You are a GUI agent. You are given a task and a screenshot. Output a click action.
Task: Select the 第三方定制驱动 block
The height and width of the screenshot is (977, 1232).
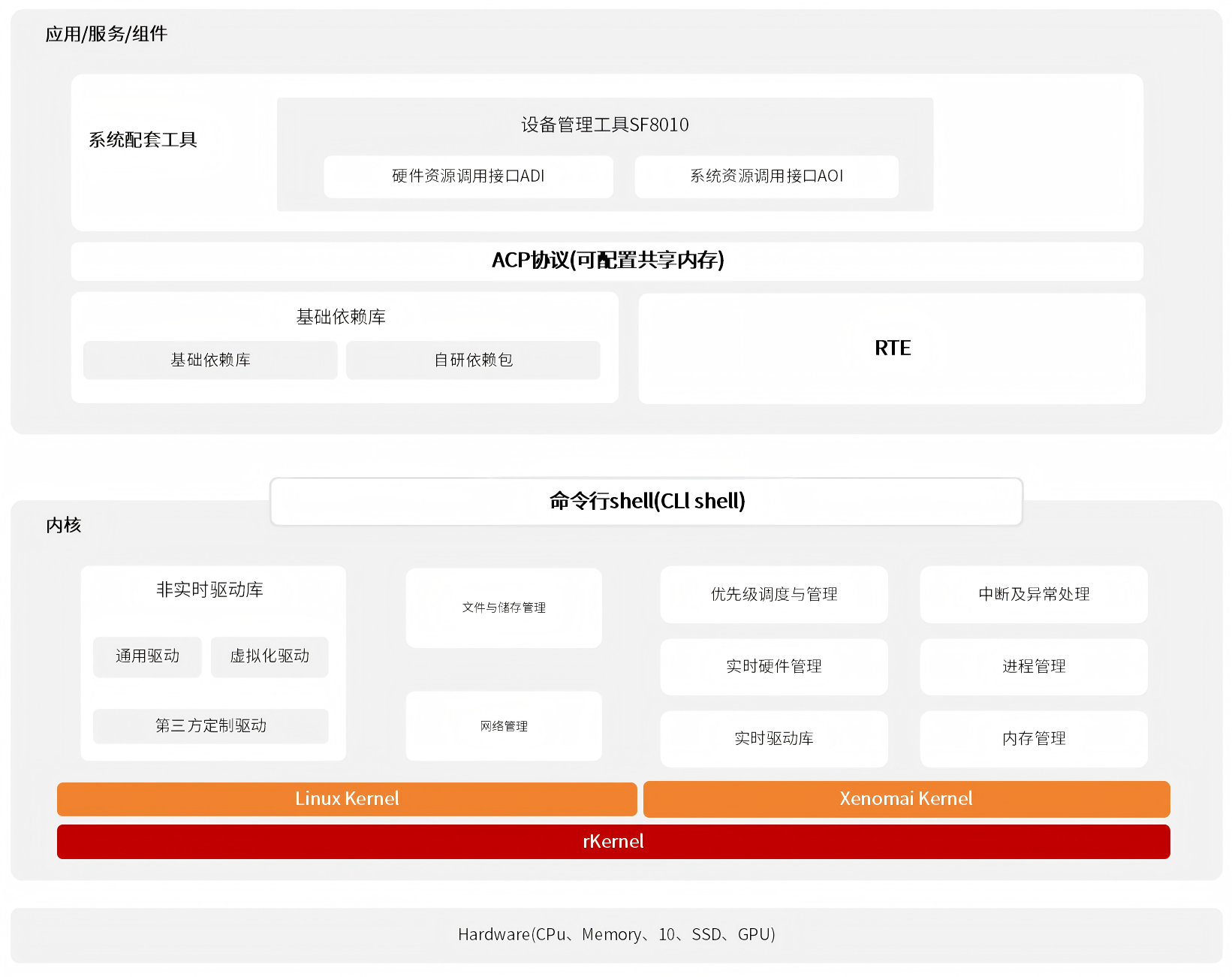tap(210, 726)
